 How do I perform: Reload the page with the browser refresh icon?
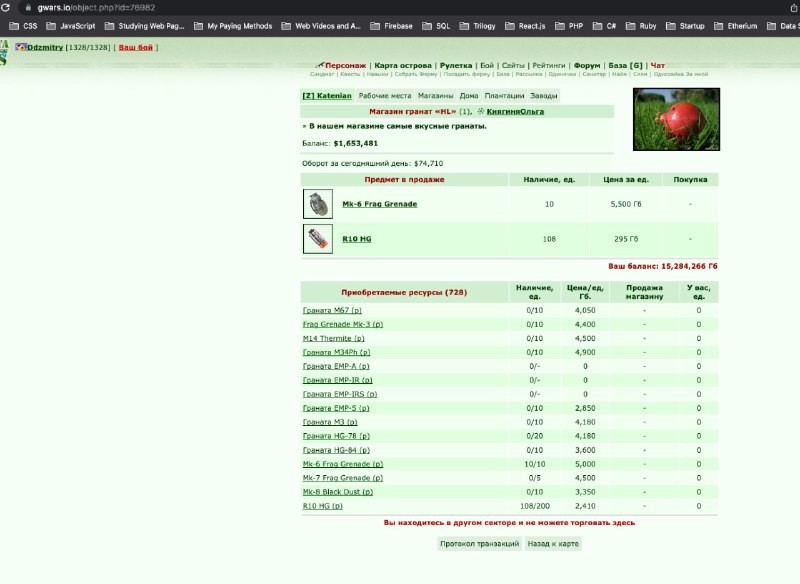point(6,8)
